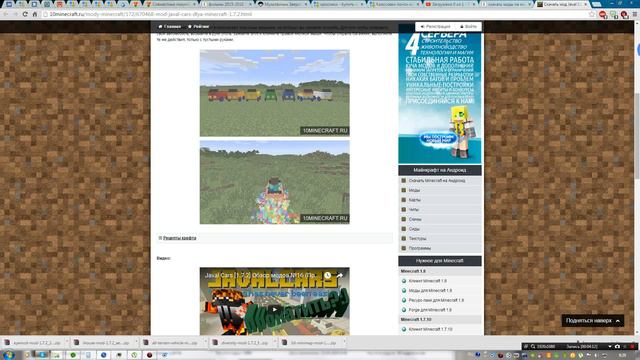This screenshot has width=640, height=360.
Task: Open the Главная menu item
Action: click(169, 27)
